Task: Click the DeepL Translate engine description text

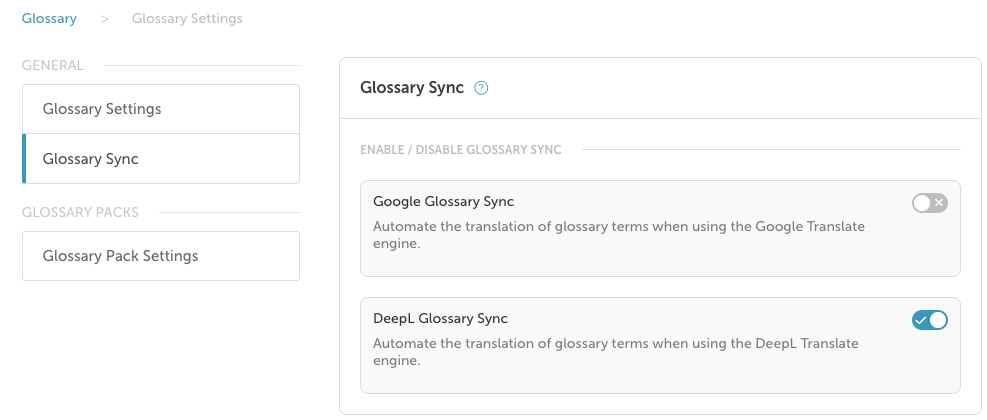Action: (x=616, y=352)
